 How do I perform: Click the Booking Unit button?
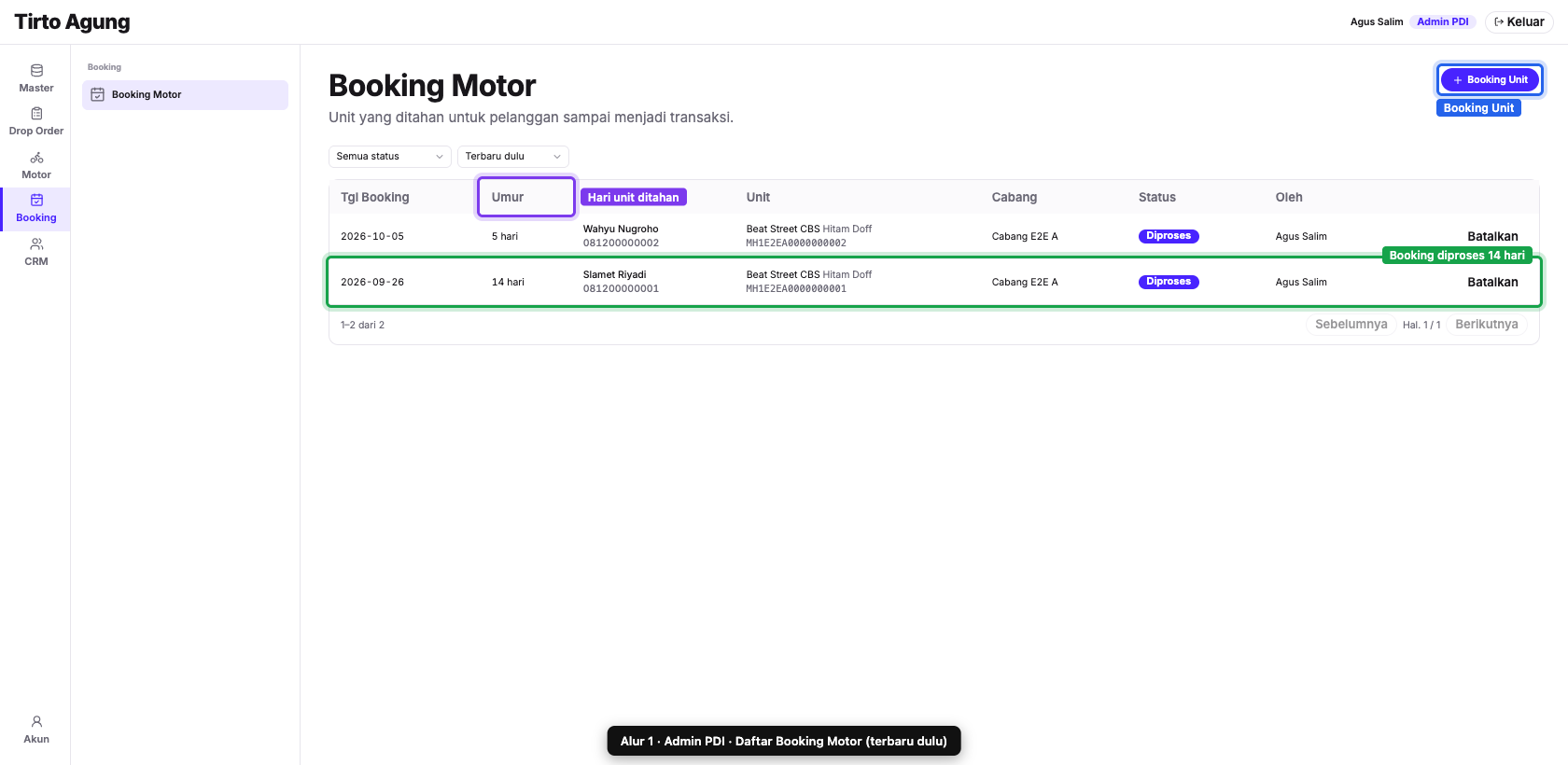1490,80
